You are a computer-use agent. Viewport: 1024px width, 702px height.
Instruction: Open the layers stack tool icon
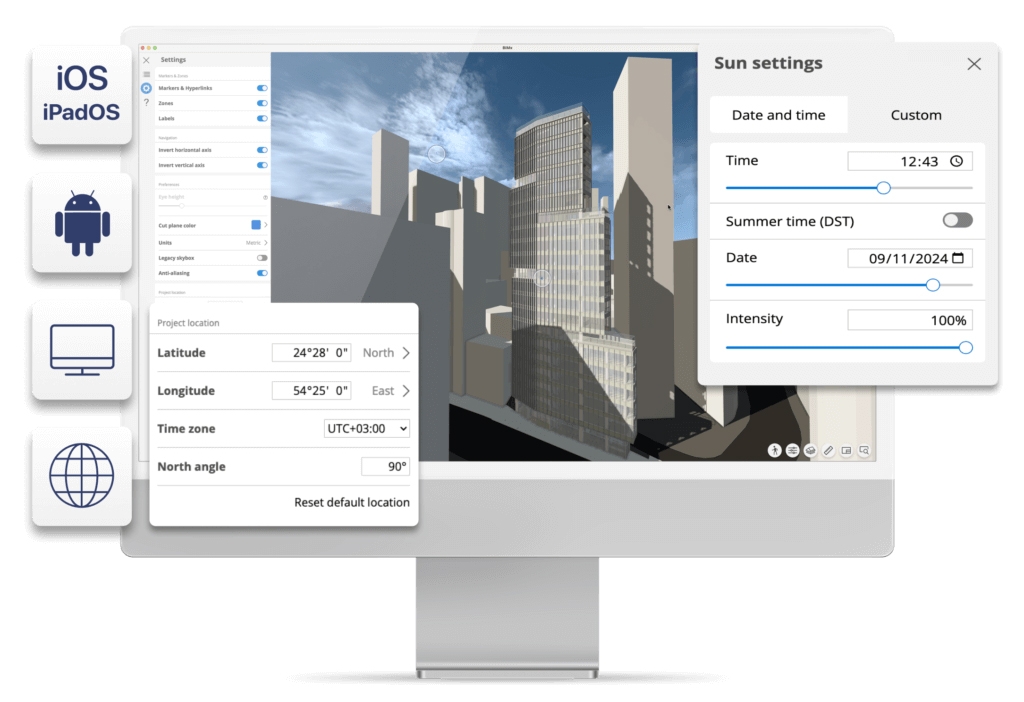(810, 450)
